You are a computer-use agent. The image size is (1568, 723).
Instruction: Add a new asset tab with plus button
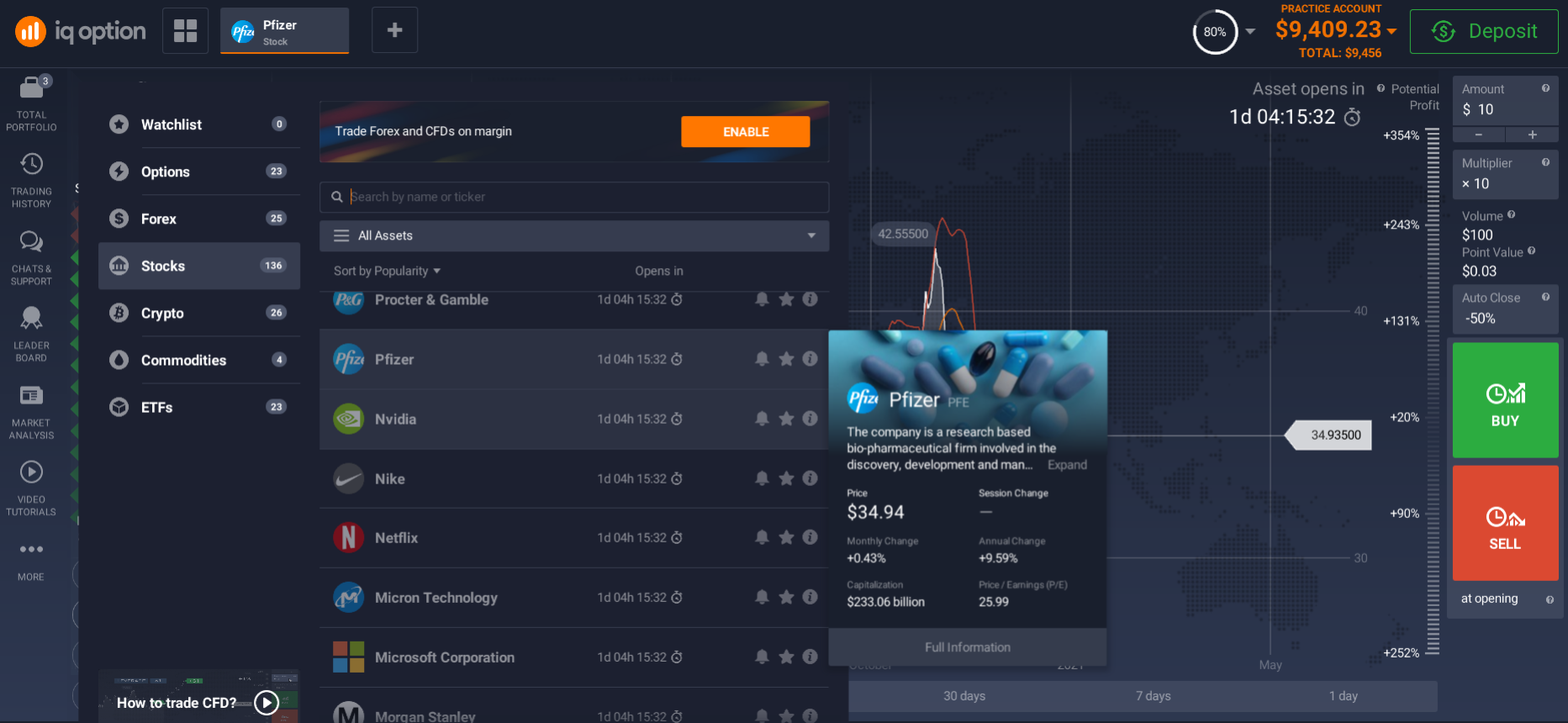pyautogui.click(x=394, y=30)
